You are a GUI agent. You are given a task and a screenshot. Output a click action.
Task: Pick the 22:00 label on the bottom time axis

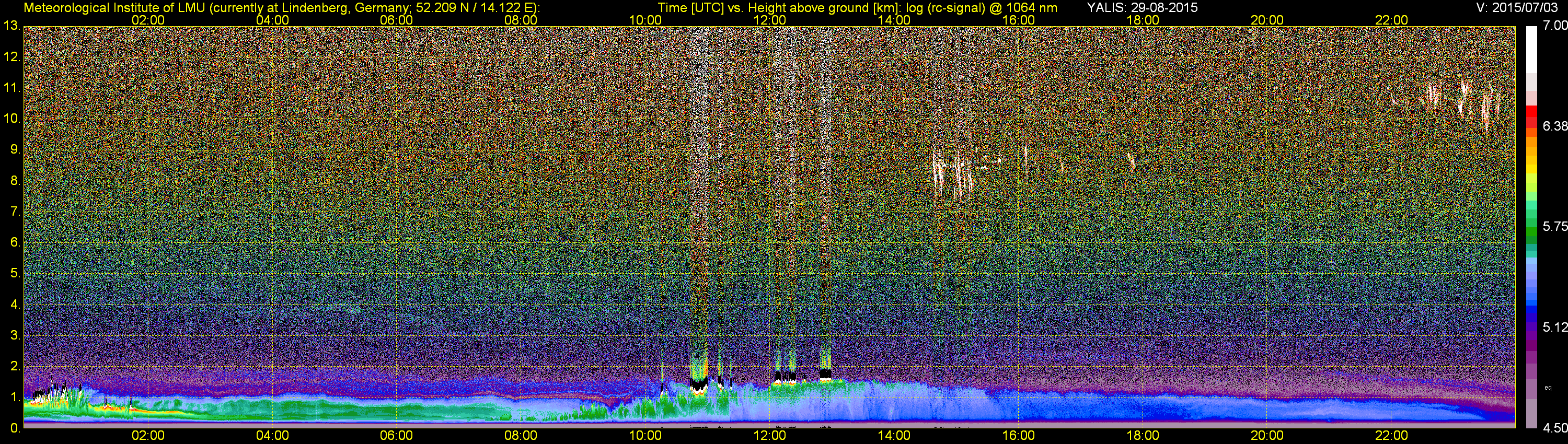point(1391,436)
